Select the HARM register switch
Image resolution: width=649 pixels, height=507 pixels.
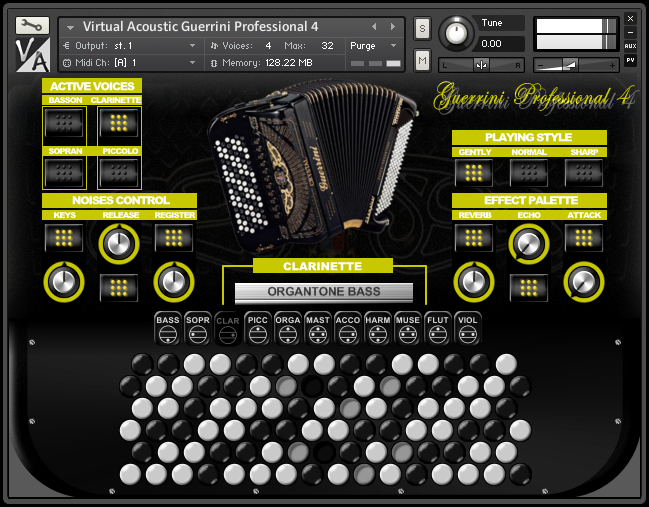coord(377,329)
